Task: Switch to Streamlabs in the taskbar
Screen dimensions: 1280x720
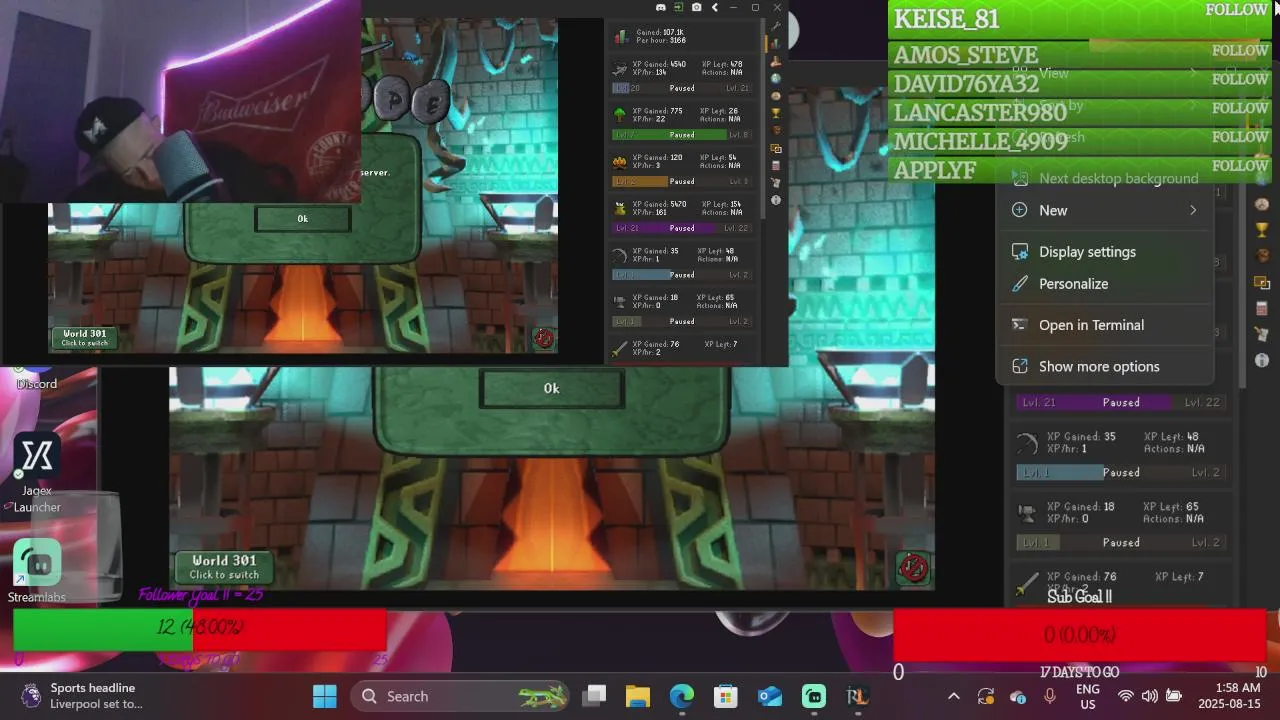Action: [x=814, y=696]
